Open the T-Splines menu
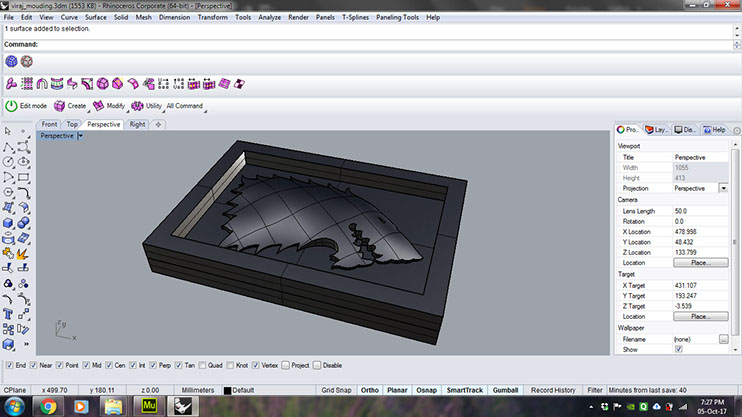 point(355,17)
